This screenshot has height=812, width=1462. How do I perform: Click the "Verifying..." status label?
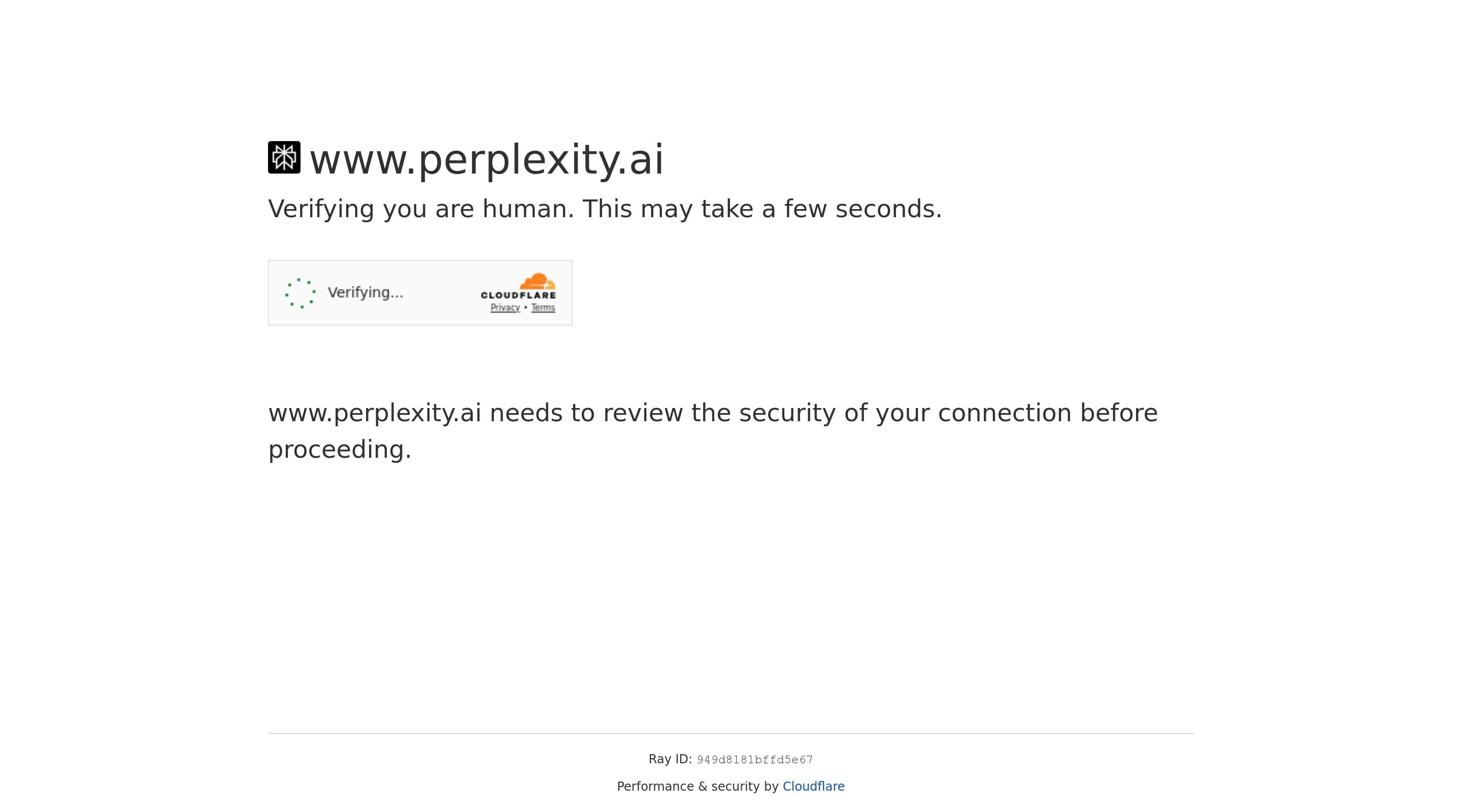tap(365, 292)
